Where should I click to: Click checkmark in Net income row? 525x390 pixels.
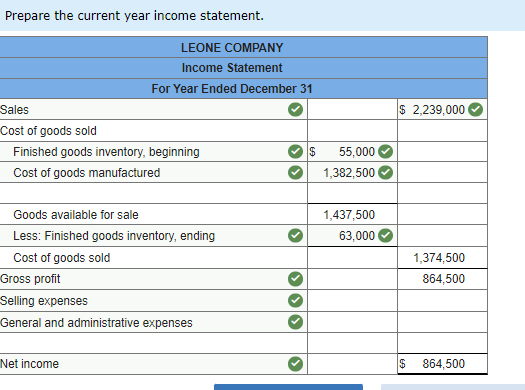(295, 364)
